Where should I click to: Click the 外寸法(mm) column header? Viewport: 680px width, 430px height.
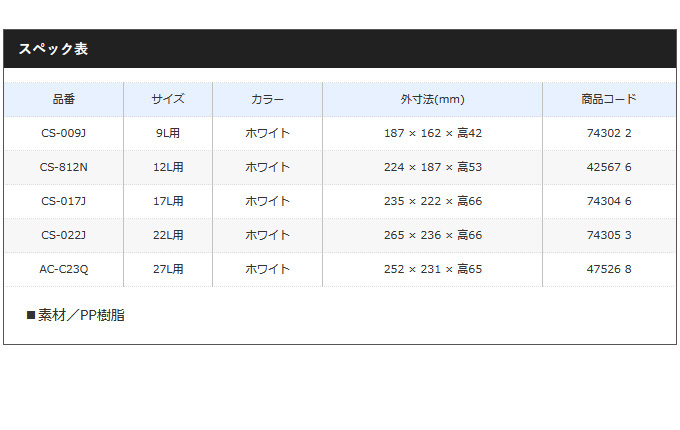click(432, 99)
